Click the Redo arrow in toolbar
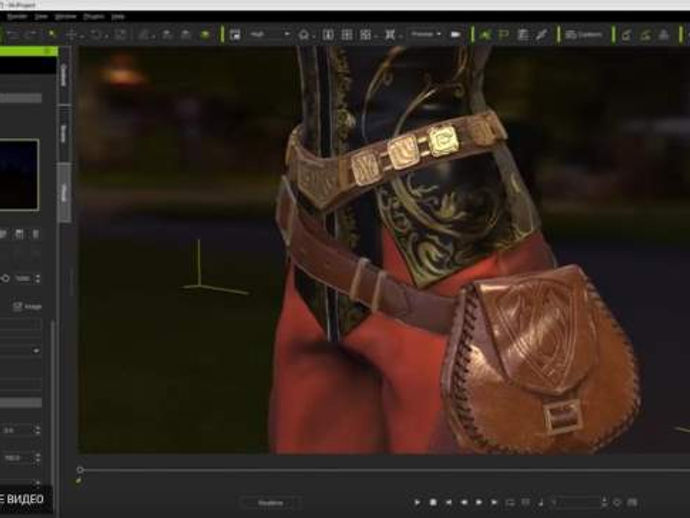690x518 pixels. click(31, 35)
